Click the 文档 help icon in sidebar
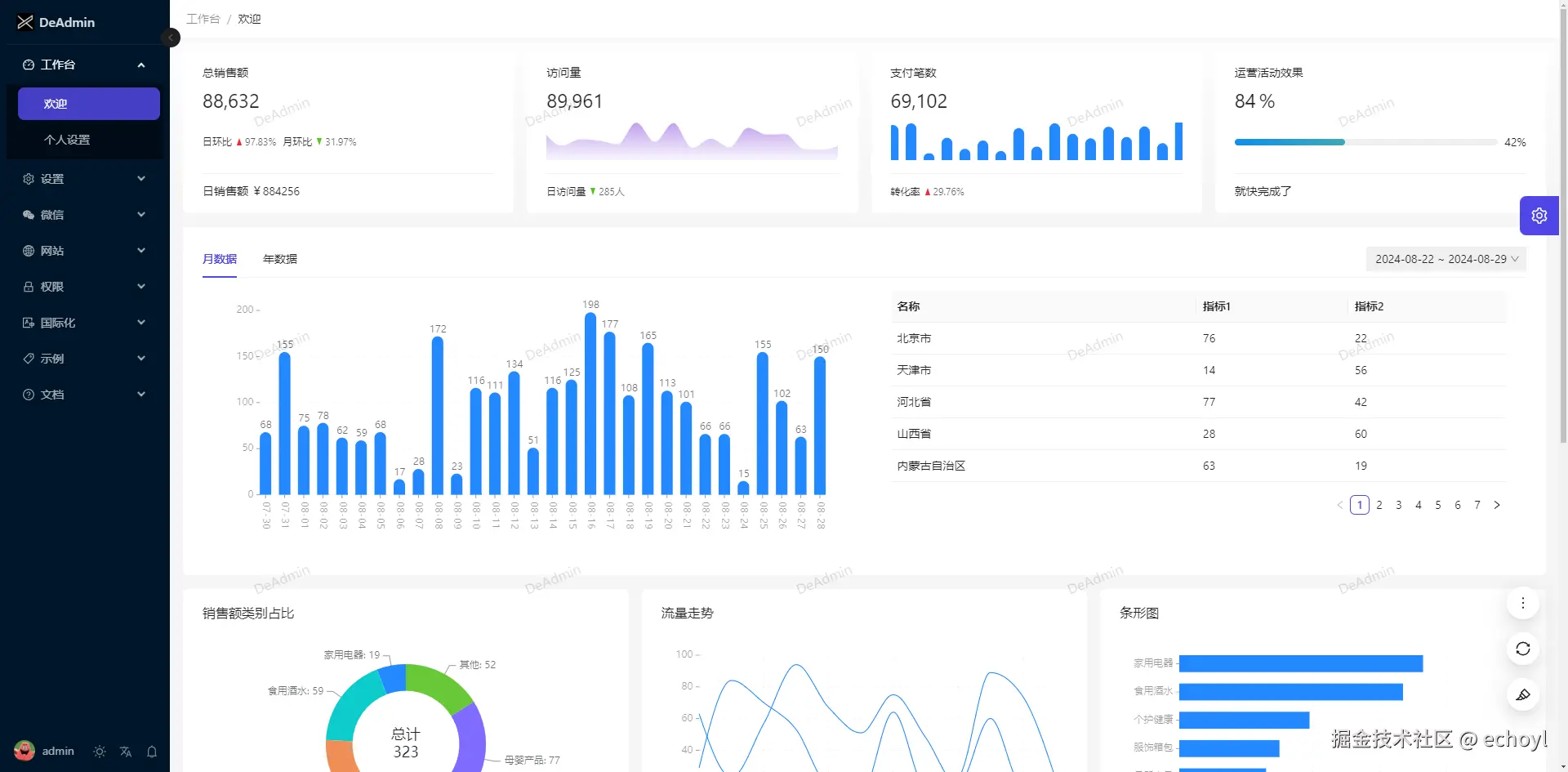 click(x=29, y=395)
